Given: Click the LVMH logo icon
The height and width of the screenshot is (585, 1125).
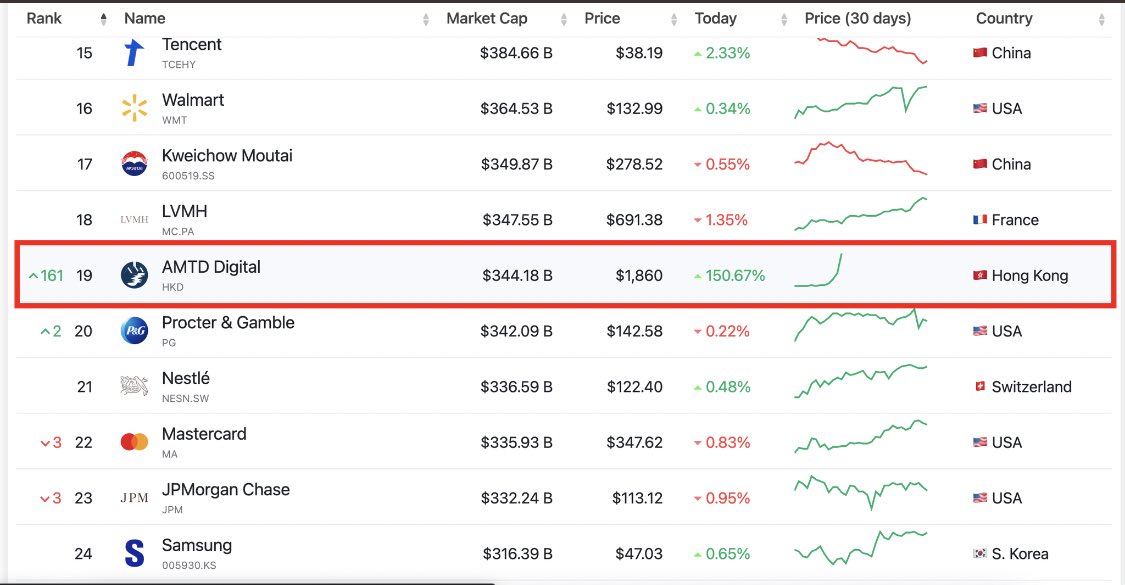Looking at the screenshot, I should coord(134,220).
